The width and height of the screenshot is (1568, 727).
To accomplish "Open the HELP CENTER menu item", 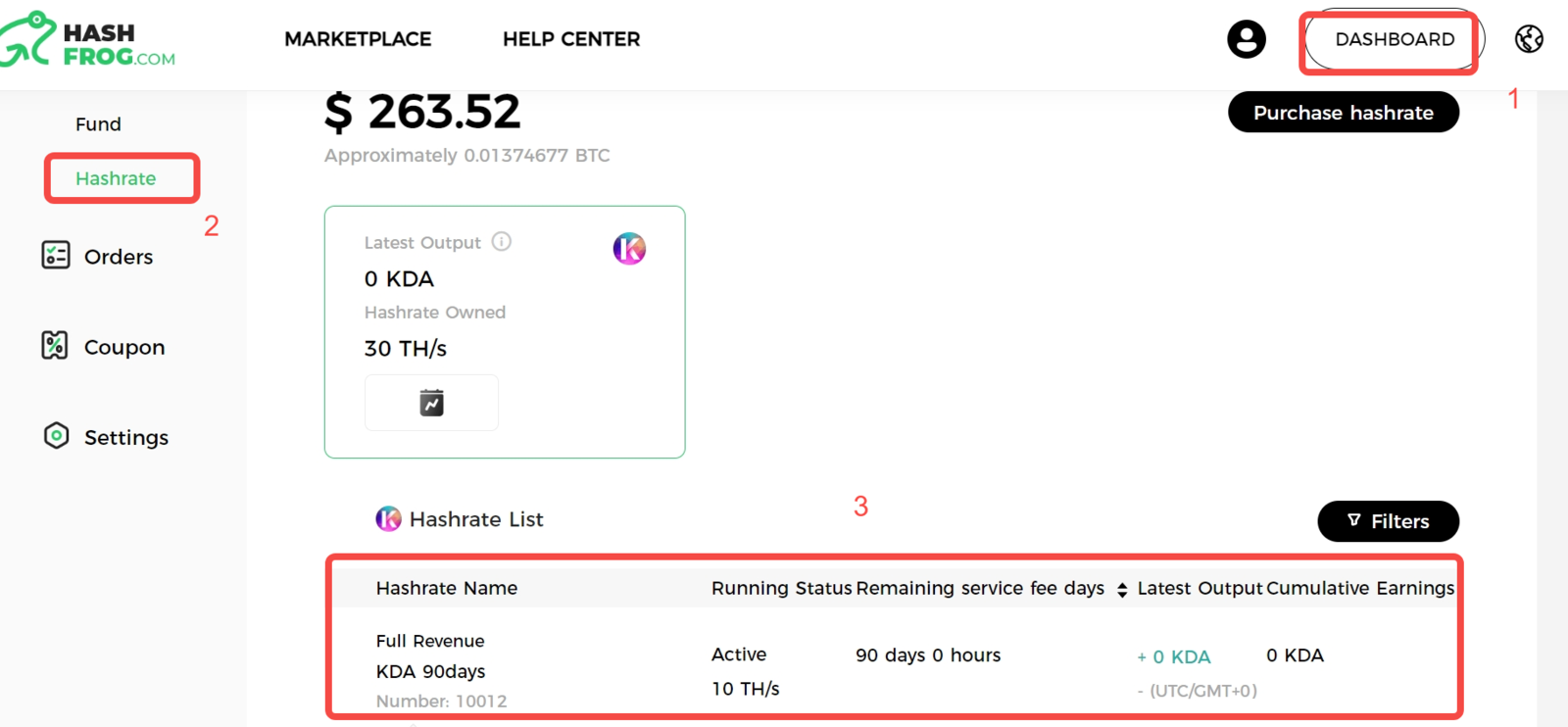I will coord(571,39).
